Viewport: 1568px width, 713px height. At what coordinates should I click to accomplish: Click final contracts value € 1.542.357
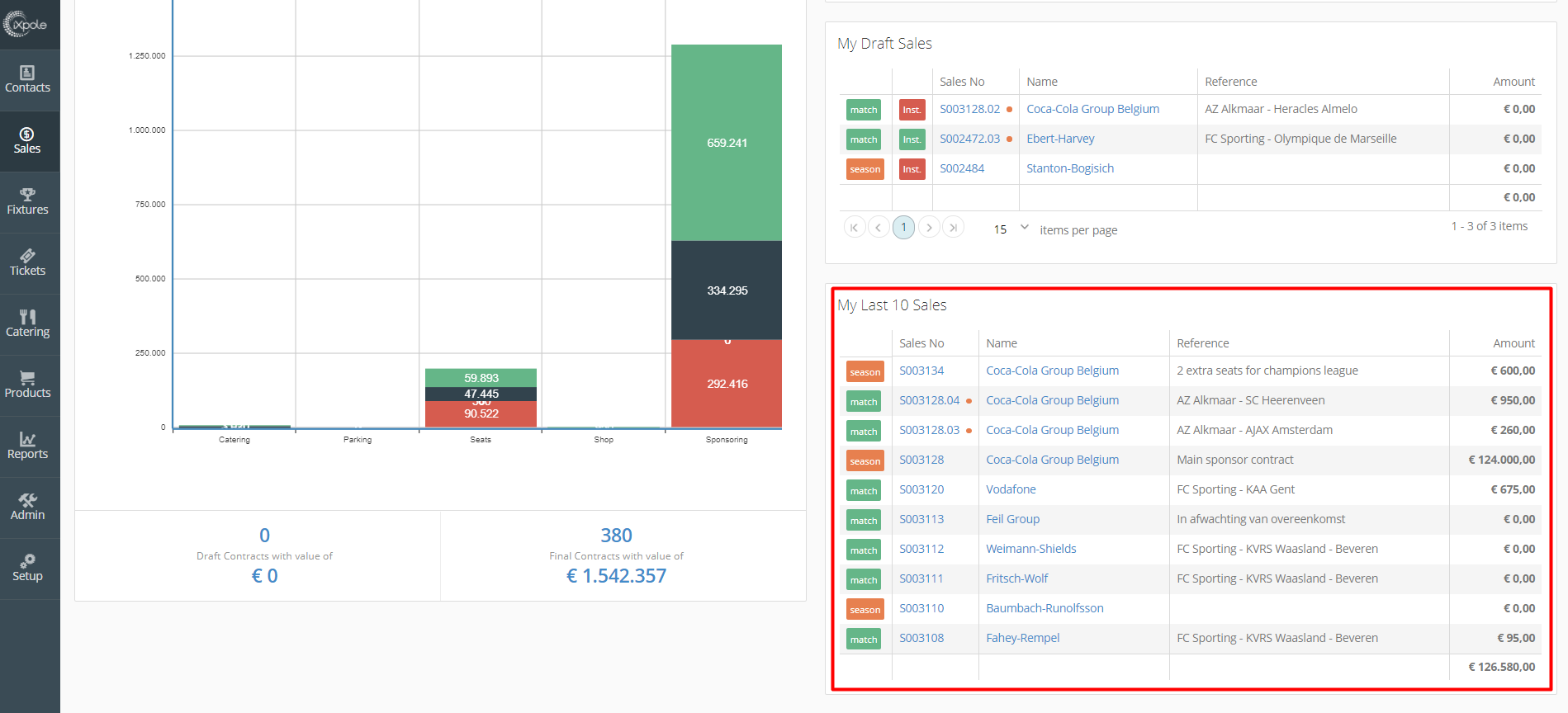tap(616, 576)
